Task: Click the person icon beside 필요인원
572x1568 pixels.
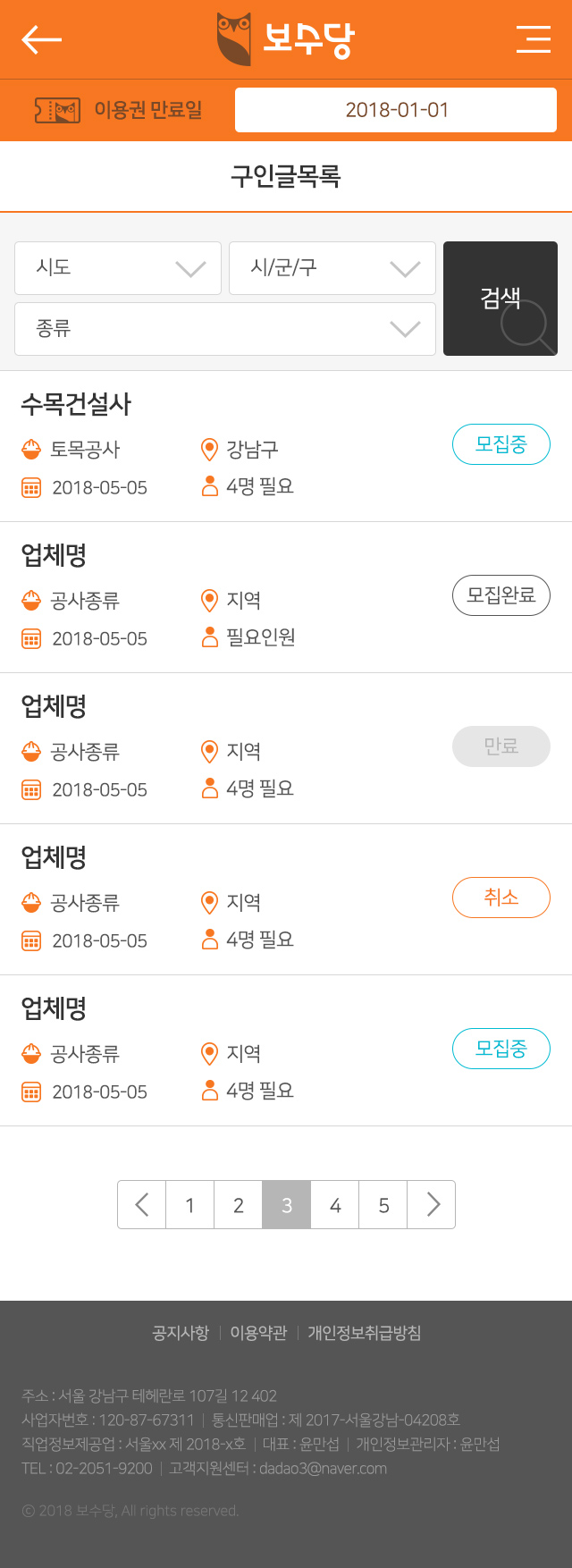Action: [x=210, y=636]
